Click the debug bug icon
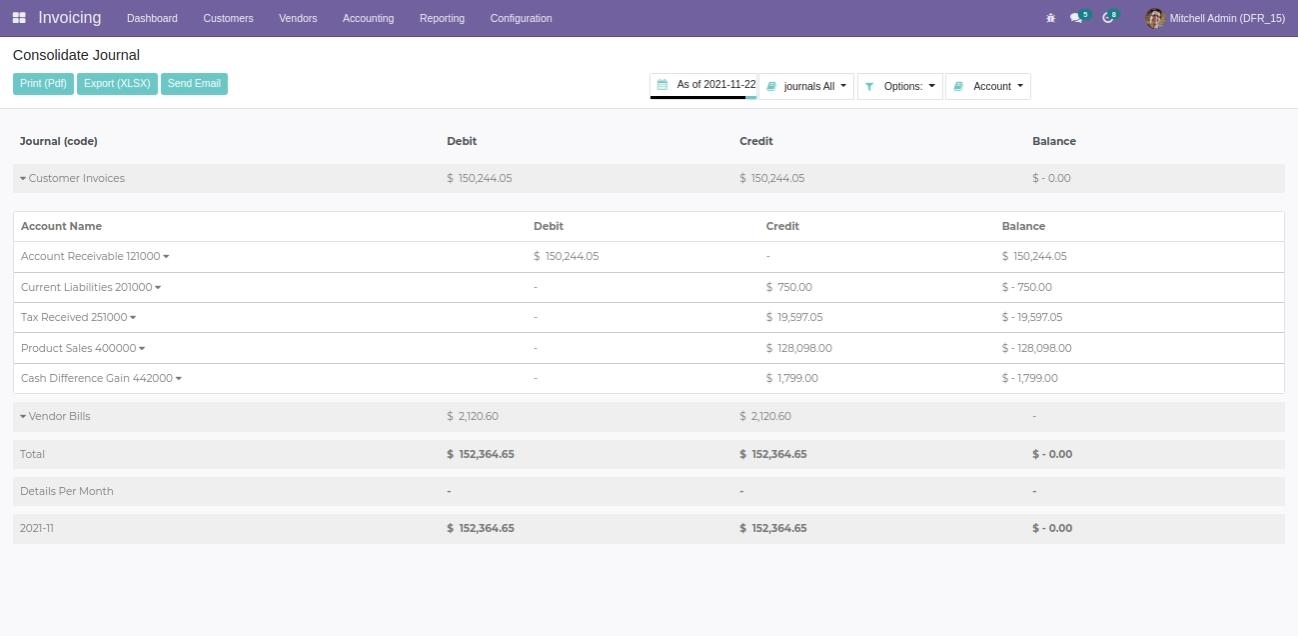This screenshot has width=1298, height=636. 1050,18
